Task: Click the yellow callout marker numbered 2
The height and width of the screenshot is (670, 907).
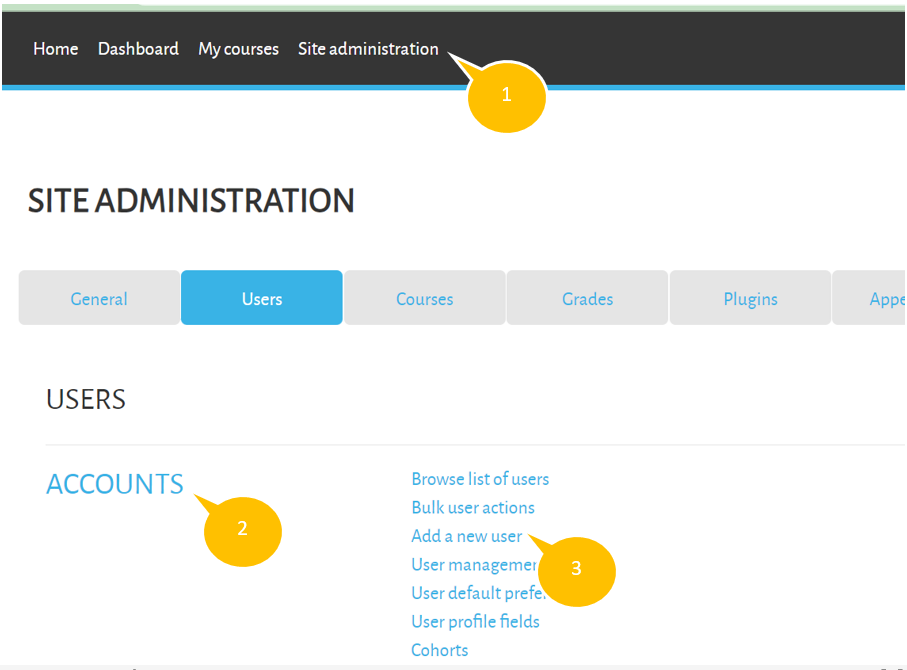Action: click(242, 530)
